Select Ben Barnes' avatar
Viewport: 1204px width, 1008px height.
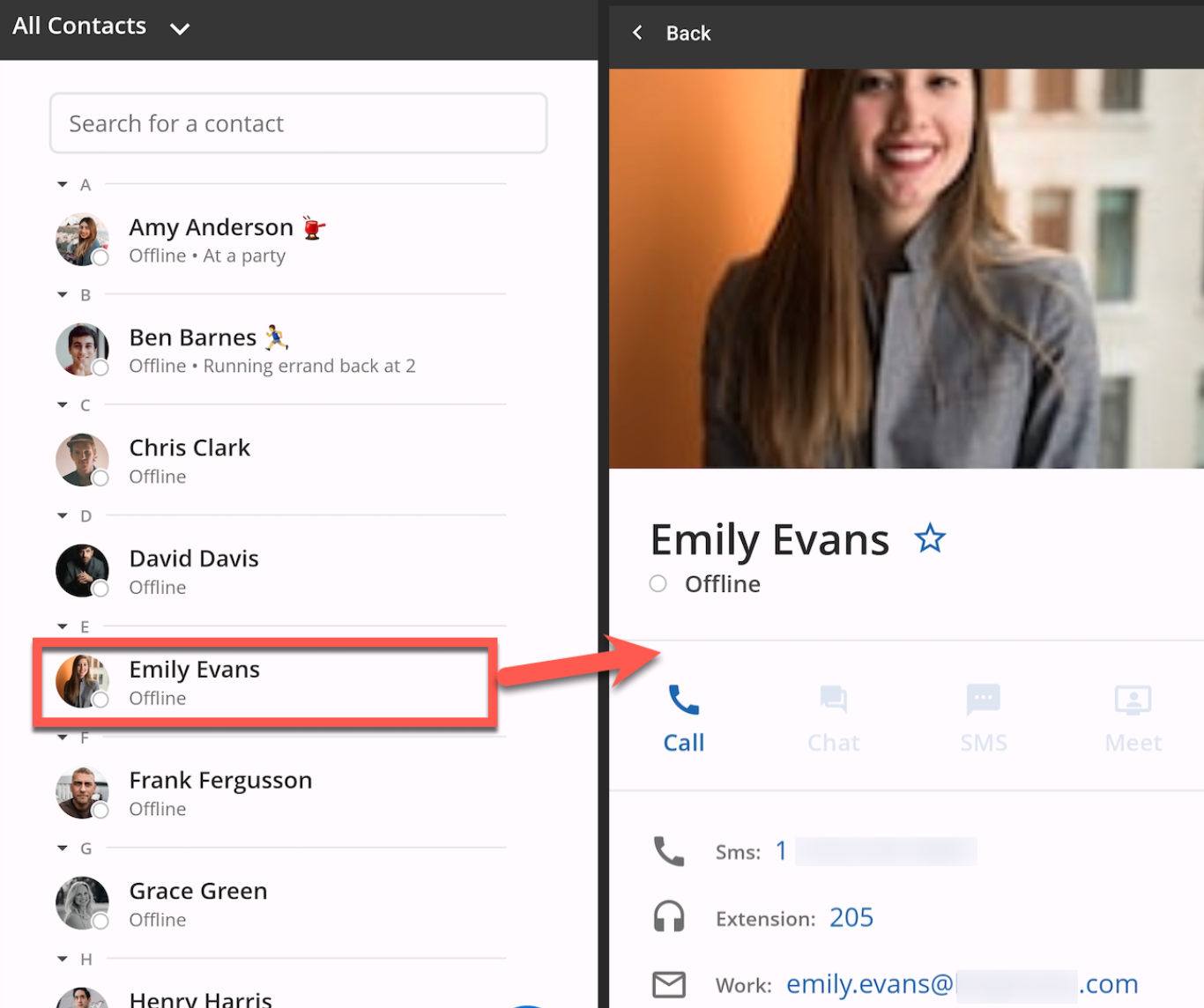(x=82, y=350)
